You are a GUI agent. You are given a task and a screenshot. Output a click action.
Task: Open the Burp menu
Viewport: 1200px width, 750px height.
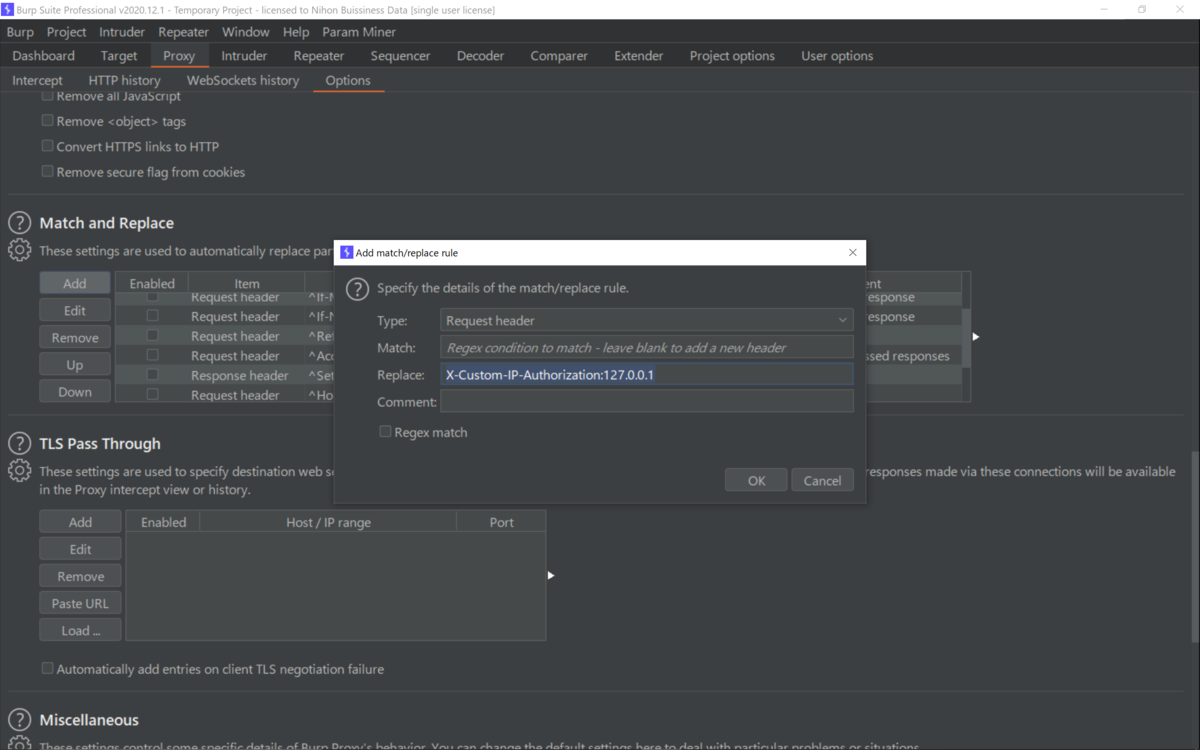20,32
